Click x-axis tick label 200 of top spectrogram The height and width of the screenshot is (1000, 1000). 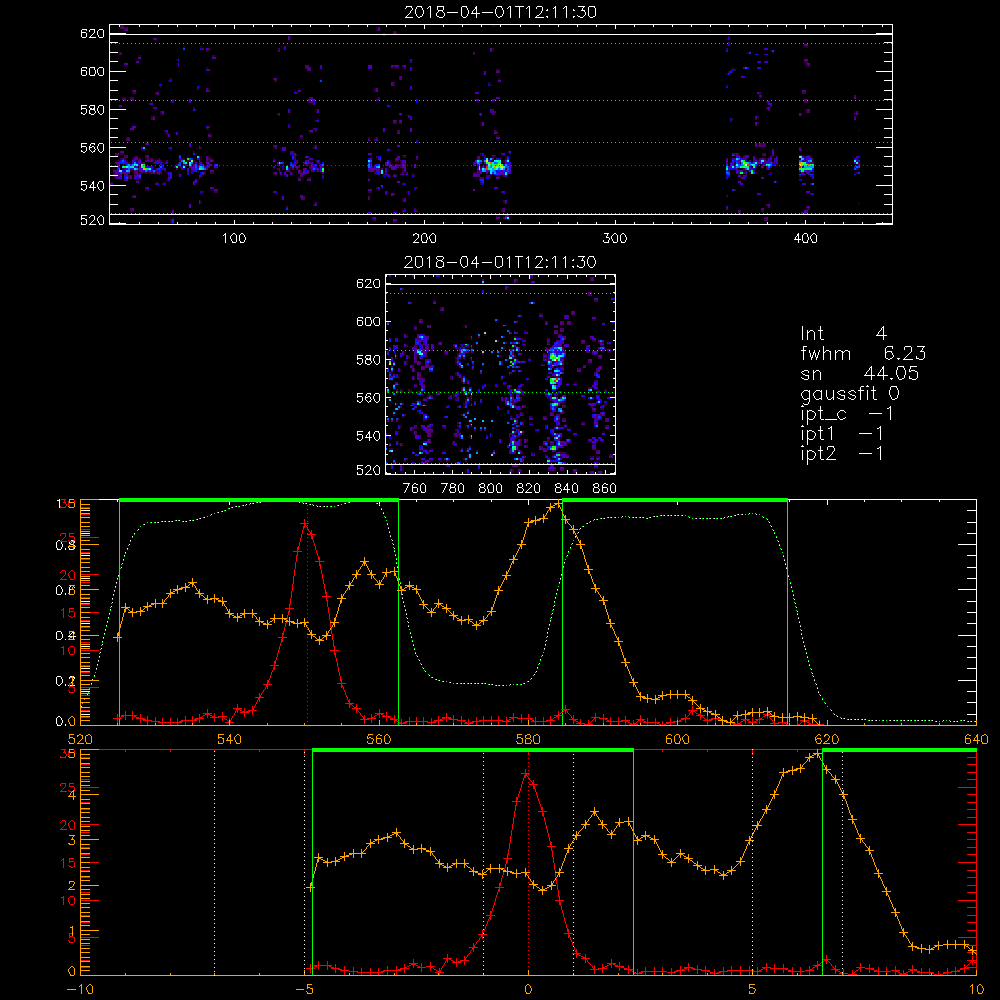424,239
